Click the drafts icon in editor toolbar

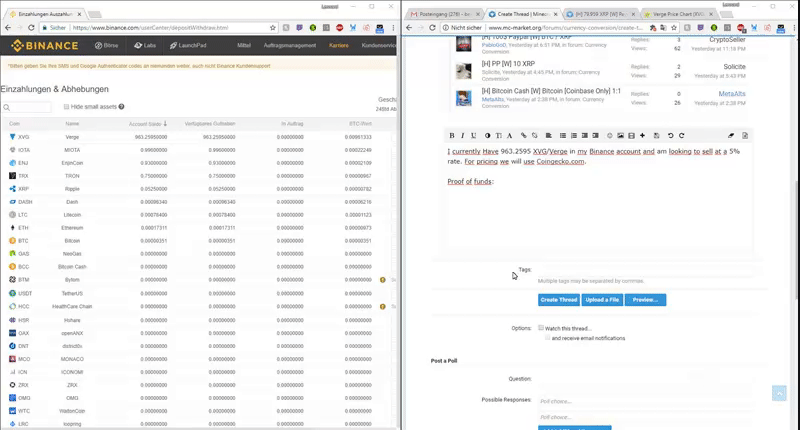click(x=657, y=136)
